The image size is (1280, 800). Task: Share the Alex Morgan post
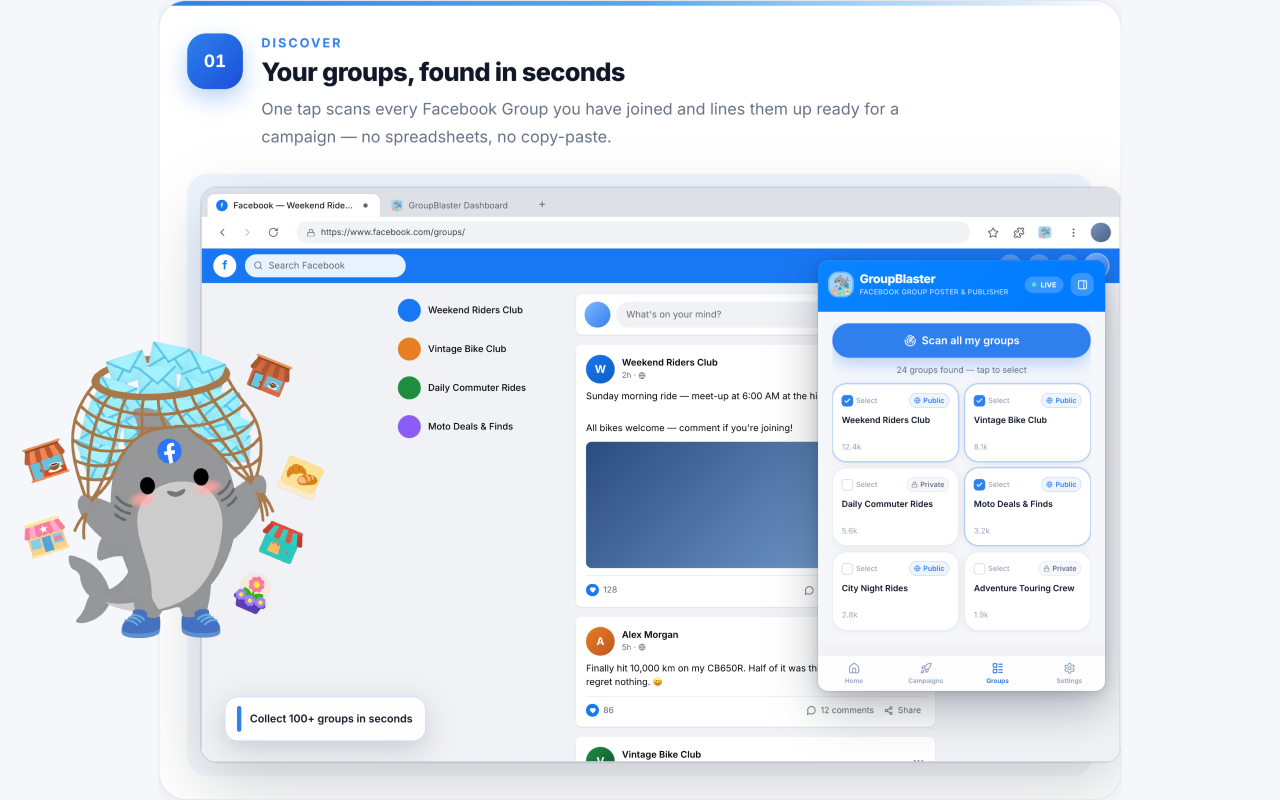point(903,710)
